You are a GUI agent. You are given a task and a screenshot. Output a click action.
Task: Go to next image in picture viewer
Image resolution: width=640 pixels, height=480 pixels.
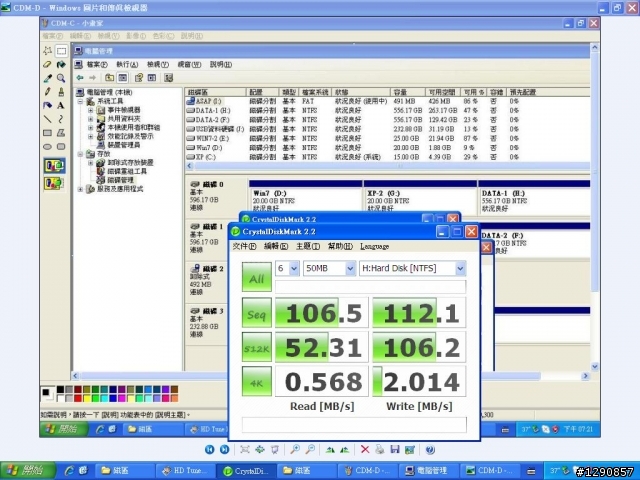click(x=224, y=449)
